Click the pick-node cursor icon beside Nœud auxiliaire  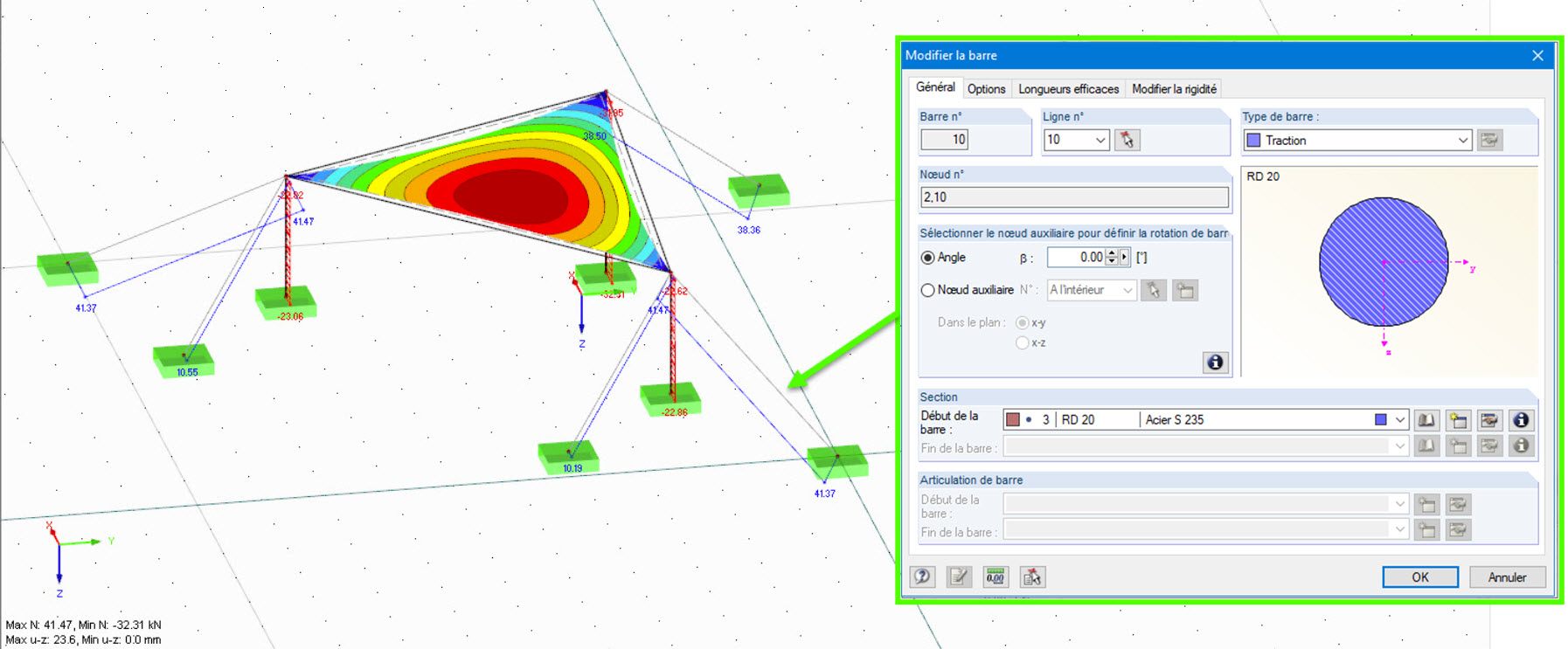click(x=1154, y=290)
